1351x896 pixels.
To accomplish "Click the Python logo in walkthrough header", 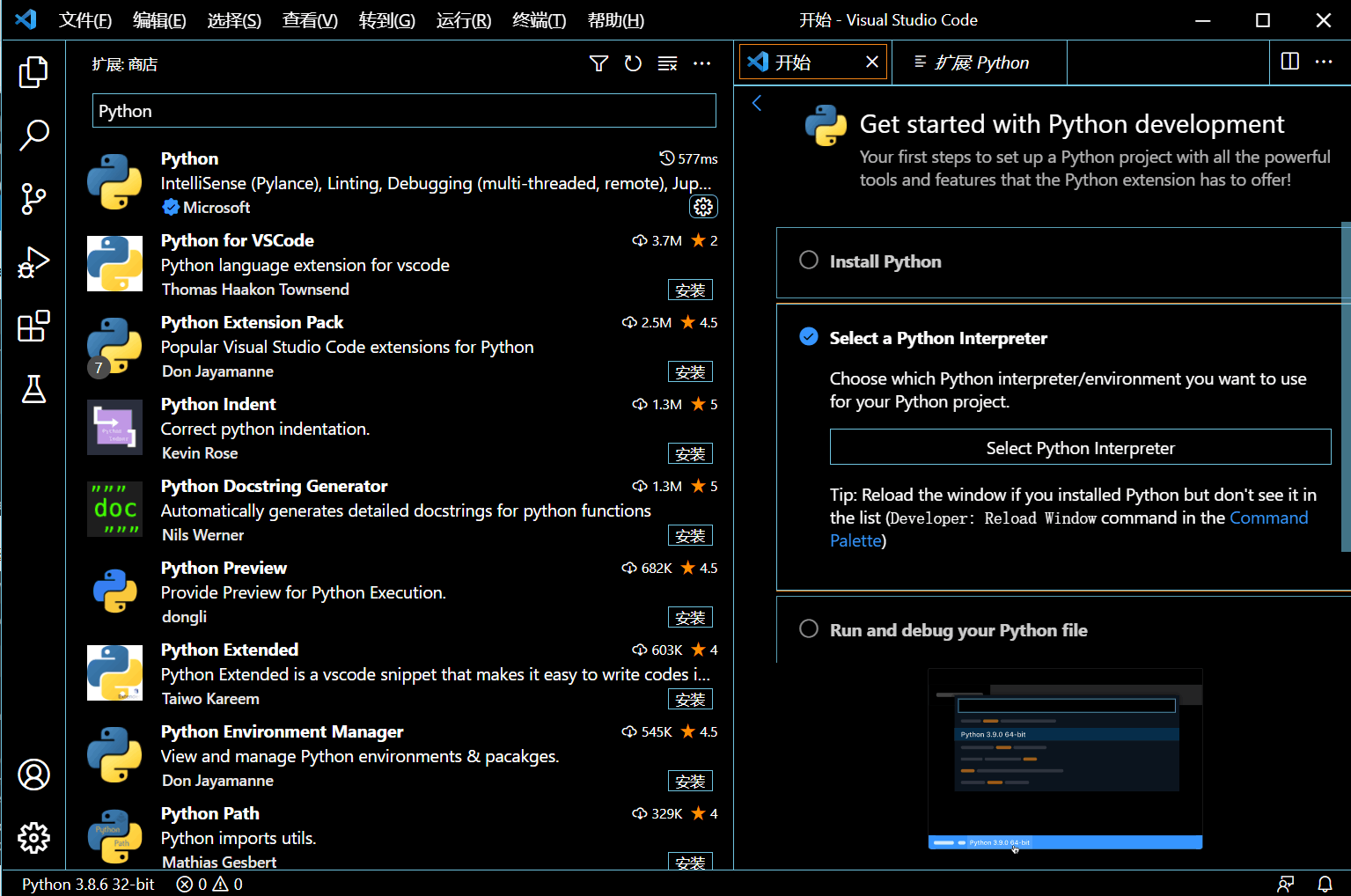I will point(826,125).
